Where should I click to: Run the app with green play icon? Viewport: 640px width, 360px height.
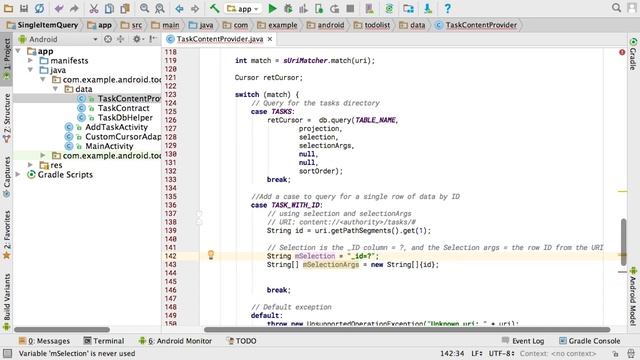tap(272, 8)
